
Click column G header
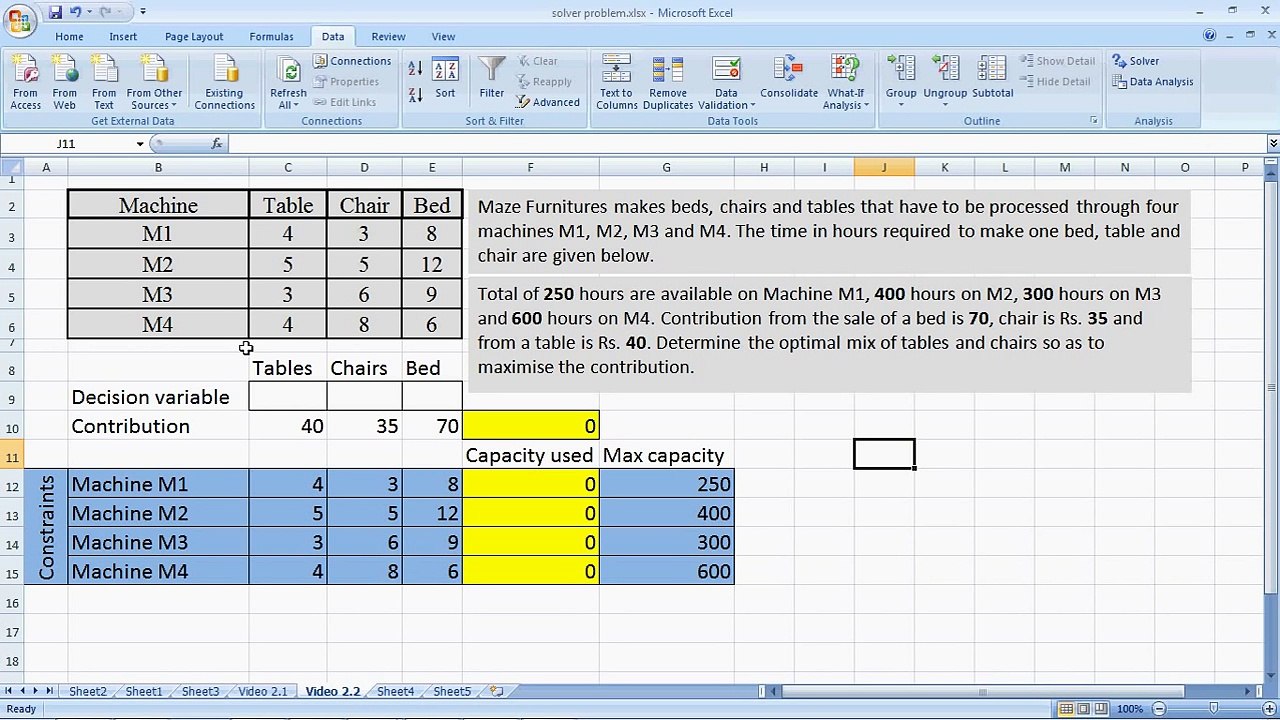click(x=666, y=168)
